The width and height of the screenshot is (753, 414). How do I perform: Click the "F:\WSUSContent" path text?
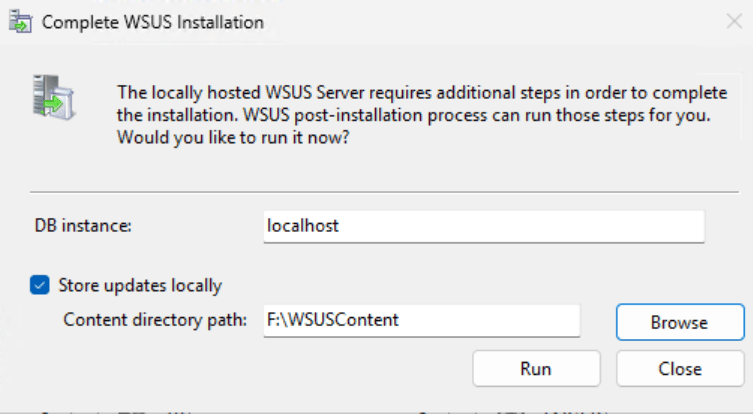tap(333, 321)
